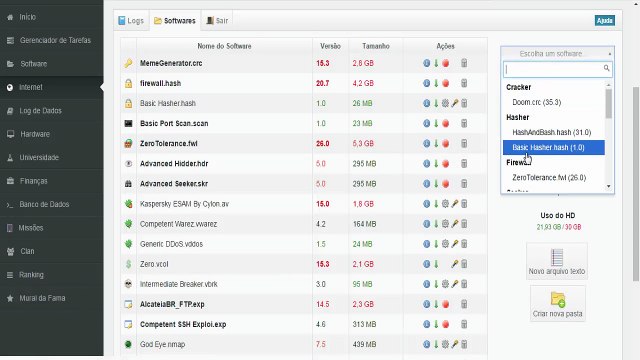Delete God Eye.nmap with trash icon
Screen dimensions: 640x360
(464, 344)
